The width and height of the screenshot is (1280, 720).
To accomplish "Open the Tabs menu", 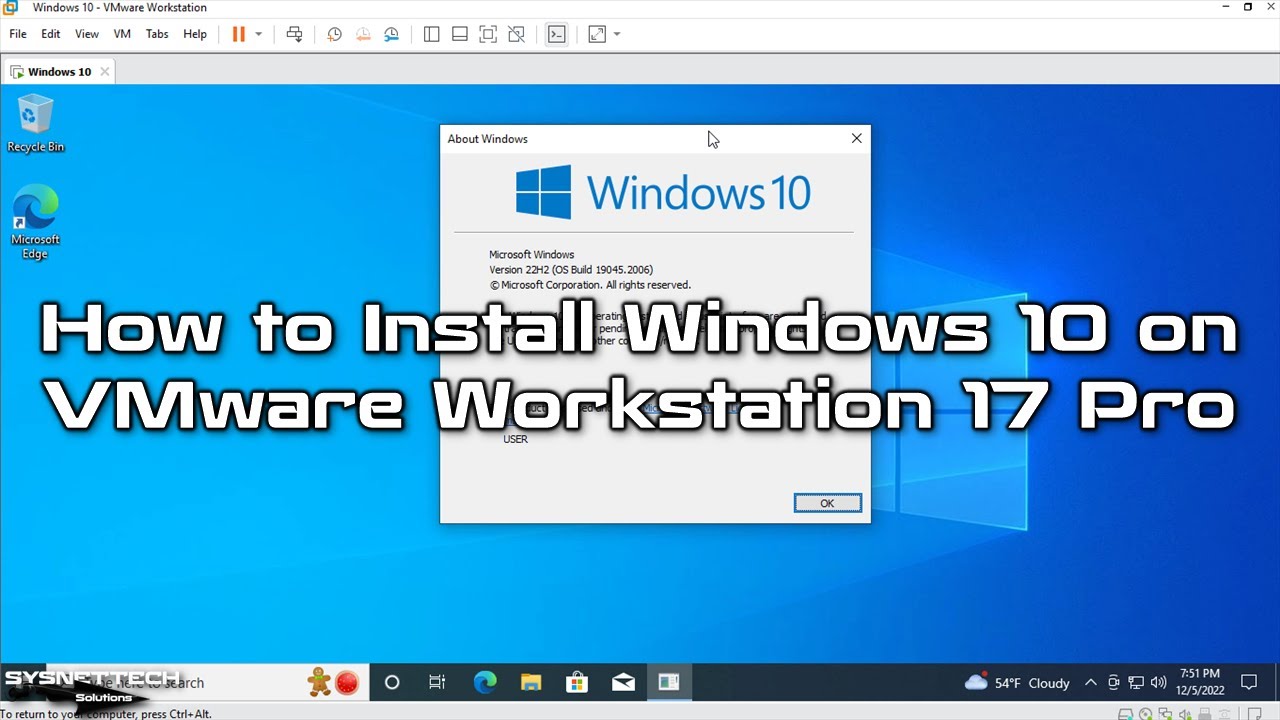I will point(157,34).
